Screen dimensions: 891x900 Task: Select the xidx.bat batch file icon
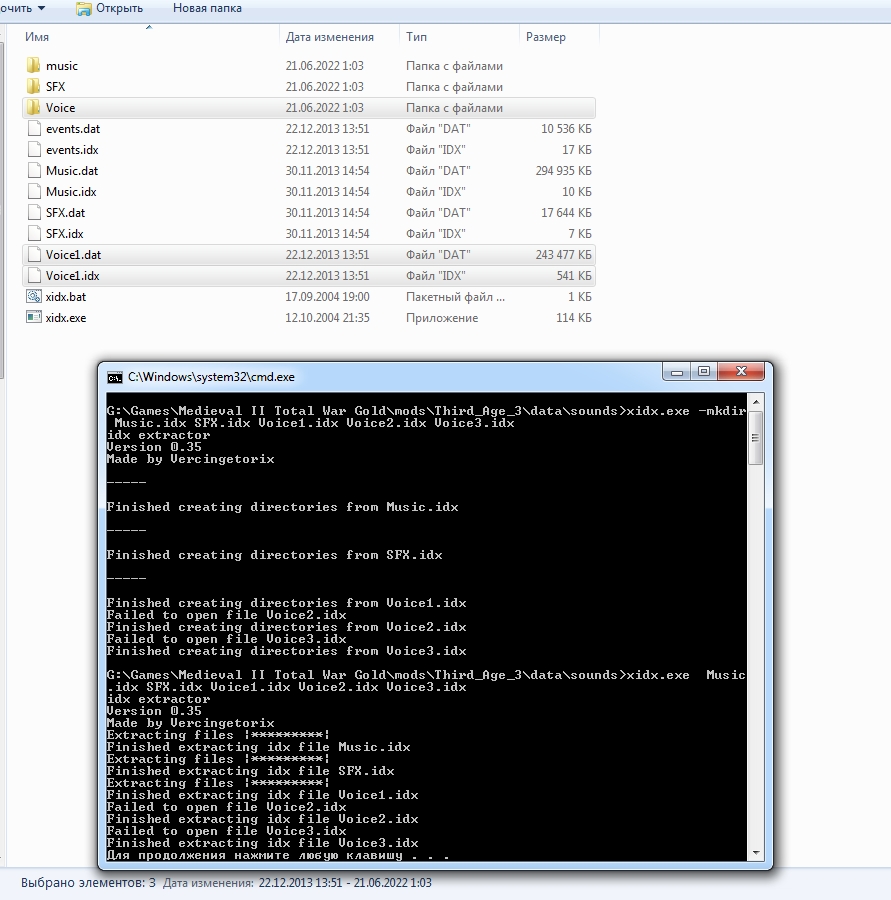34,297
